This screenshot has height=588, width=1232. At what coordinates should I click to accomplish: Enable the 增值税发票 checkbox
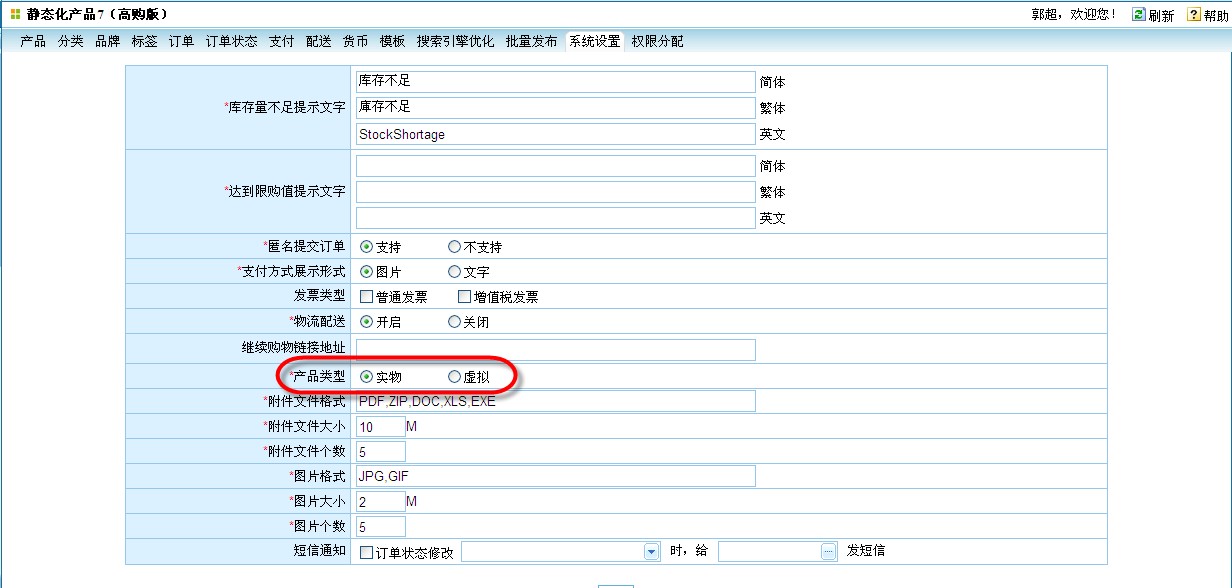coord(464,297)
